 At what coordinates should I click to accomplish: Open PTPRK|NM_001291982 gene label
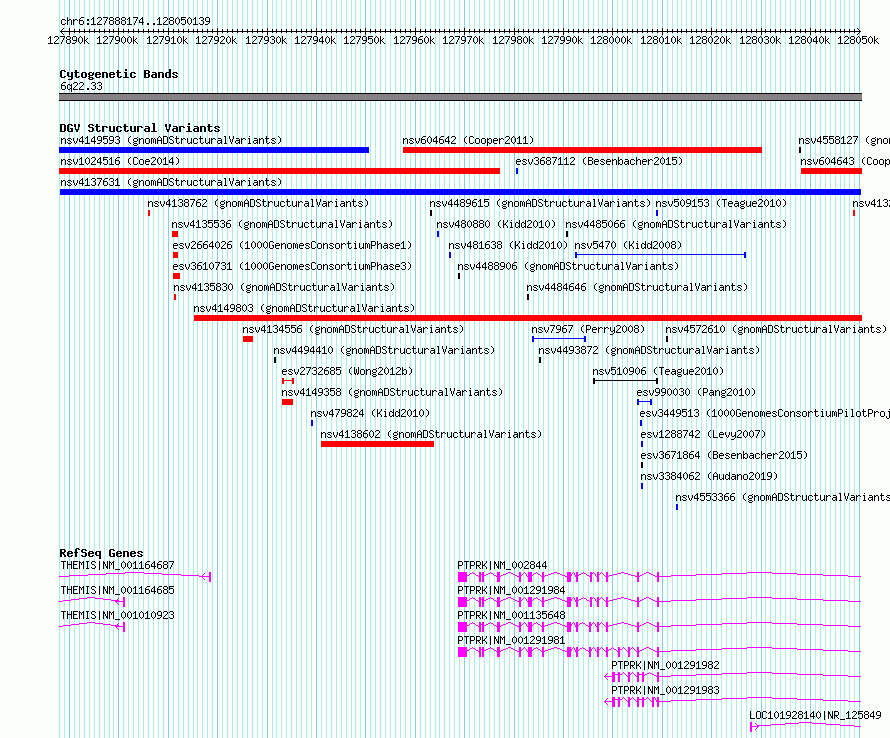[665, 665]
